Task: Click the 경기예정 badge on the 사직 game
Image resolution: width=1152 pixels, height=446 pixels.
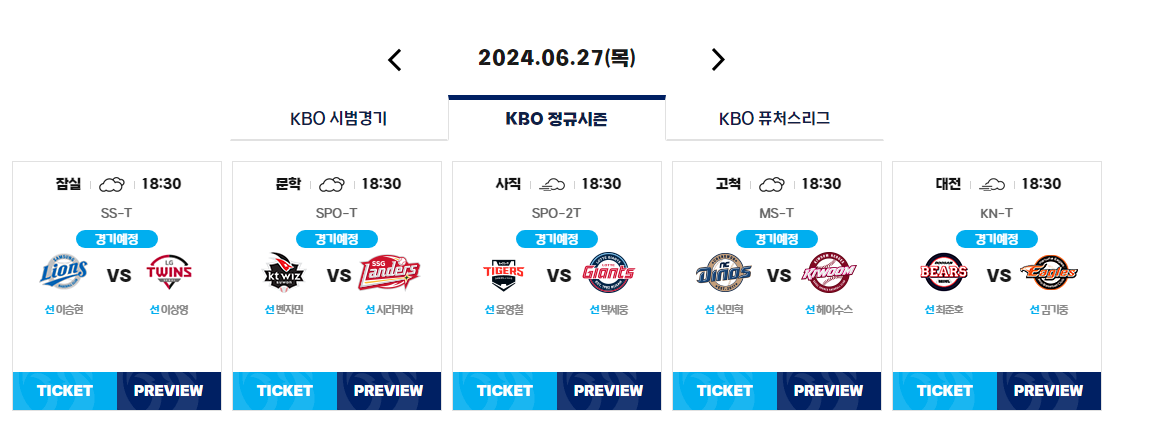Action: [557, 239]
